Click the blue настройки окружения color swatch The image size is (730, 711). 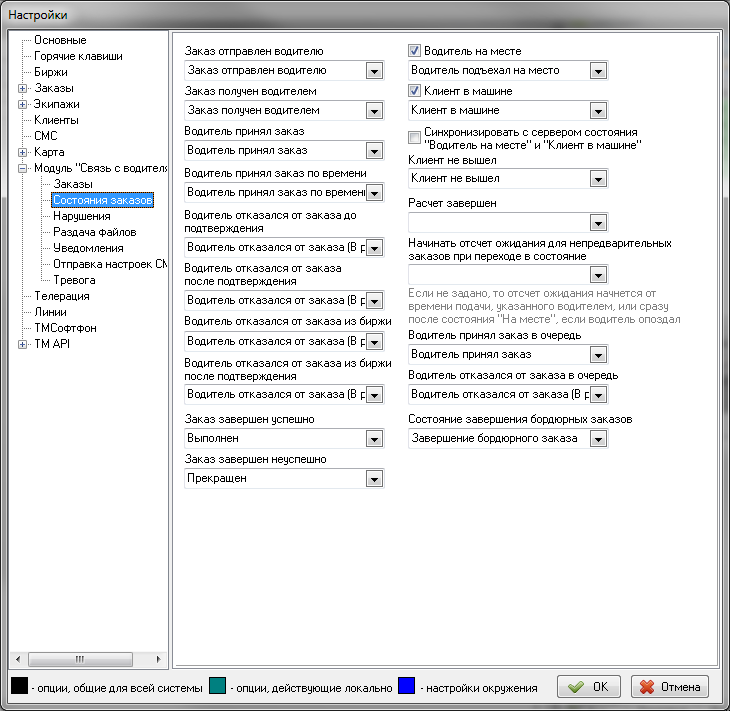point(406,687)
